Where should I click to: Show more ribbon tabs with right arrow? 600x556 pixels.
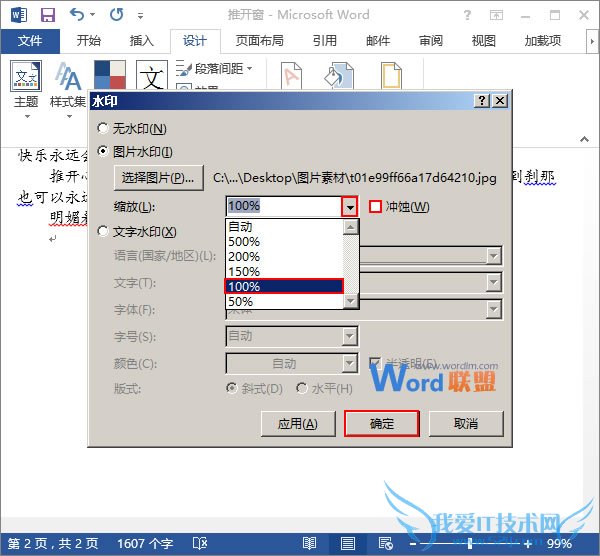click(x=592, y=41)
